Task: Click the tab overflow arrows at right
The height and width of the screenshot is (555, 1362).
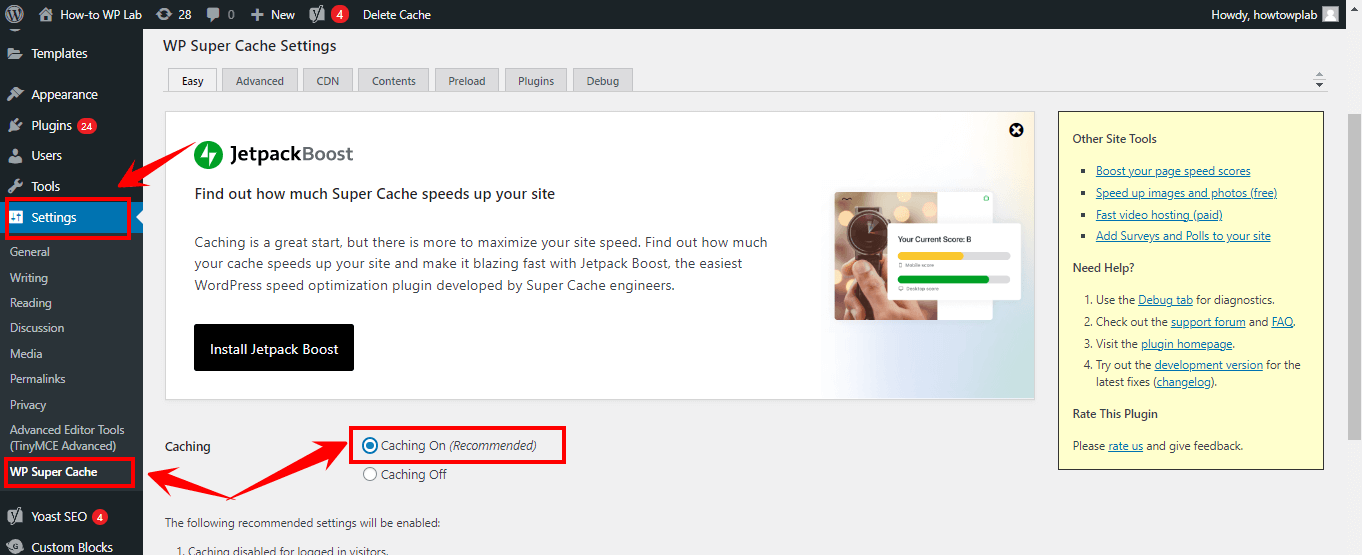Action: click(x=1319, y=80)
